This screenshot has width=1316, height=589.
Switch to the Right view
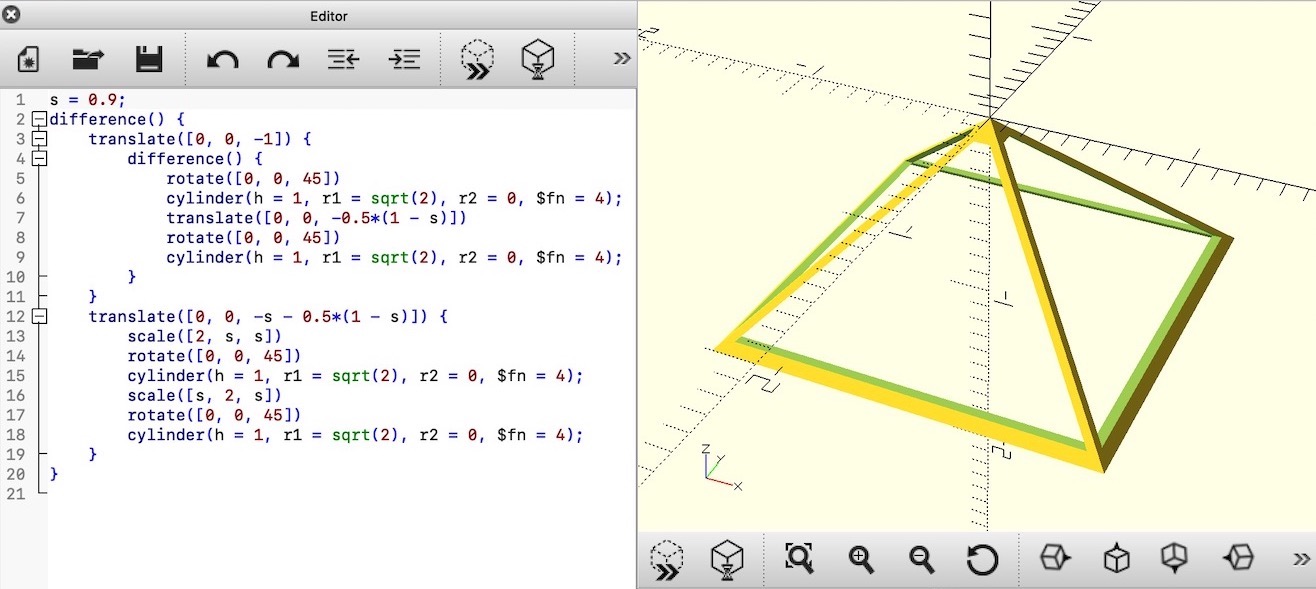[x=1055, y=557]
